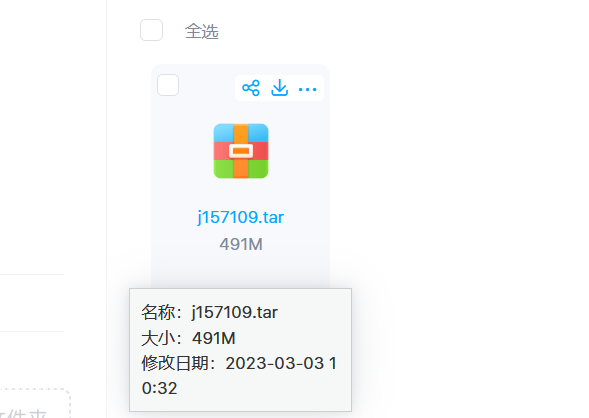The width and height of the screenshot is (589, 418).
Task: Click the tooltip's wrapped 0:32 time text
Action: (159, 388)
